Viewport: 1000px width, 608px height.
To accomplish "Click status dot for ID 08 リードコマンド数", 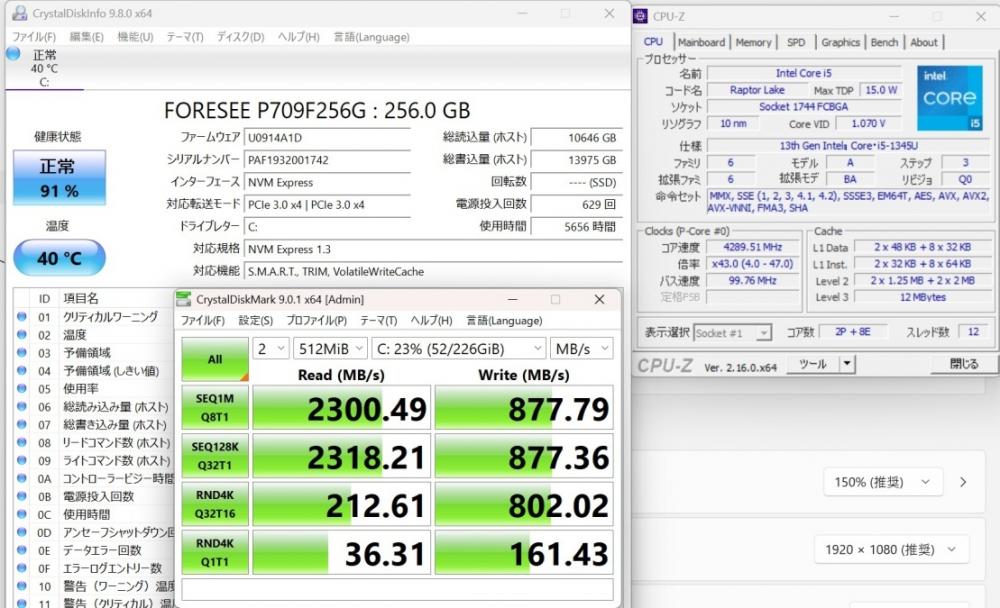I will click(x=22, y=442).
